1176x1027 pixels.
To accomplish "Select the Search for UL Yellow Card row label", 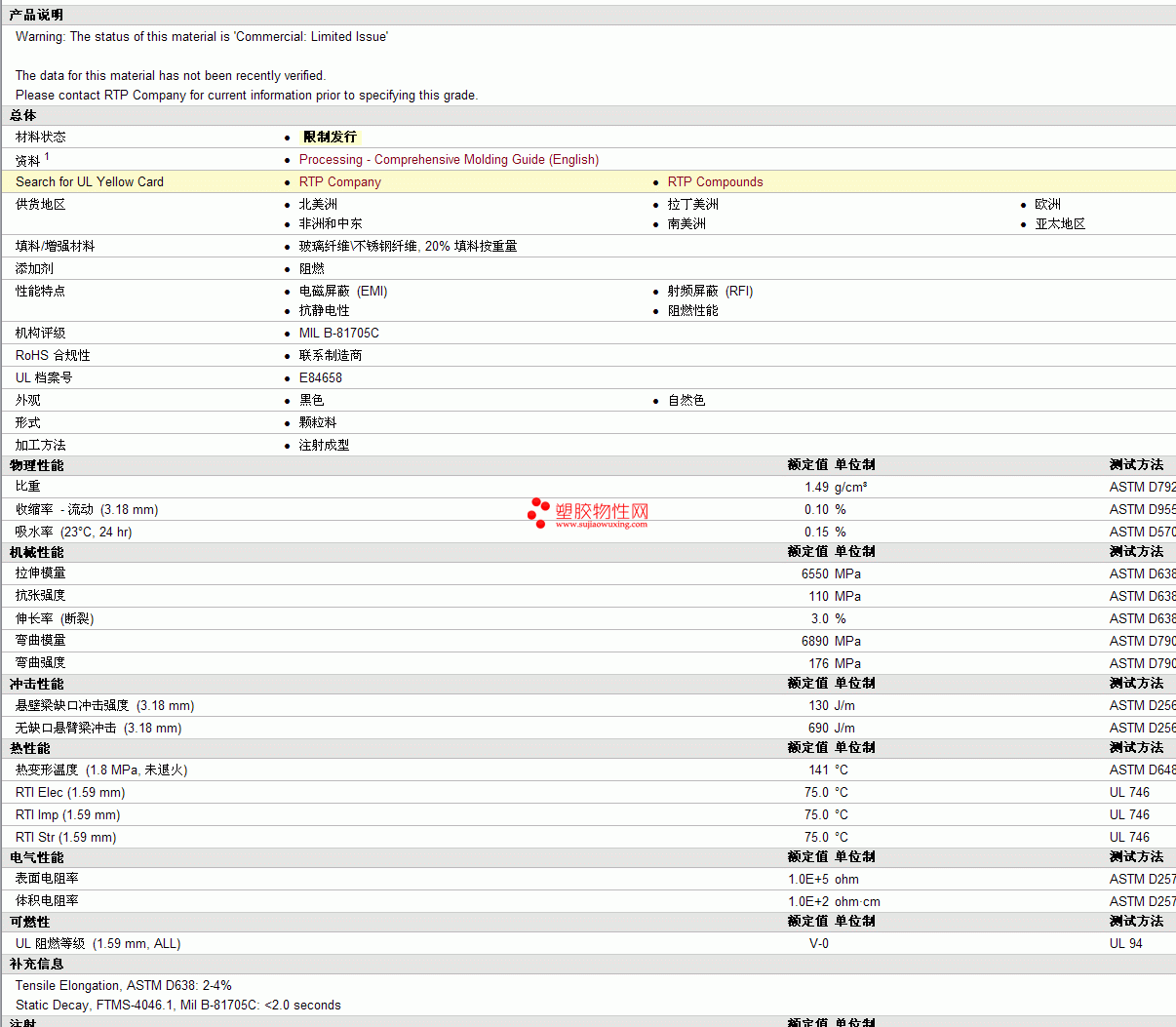I will tap(90, 181).
